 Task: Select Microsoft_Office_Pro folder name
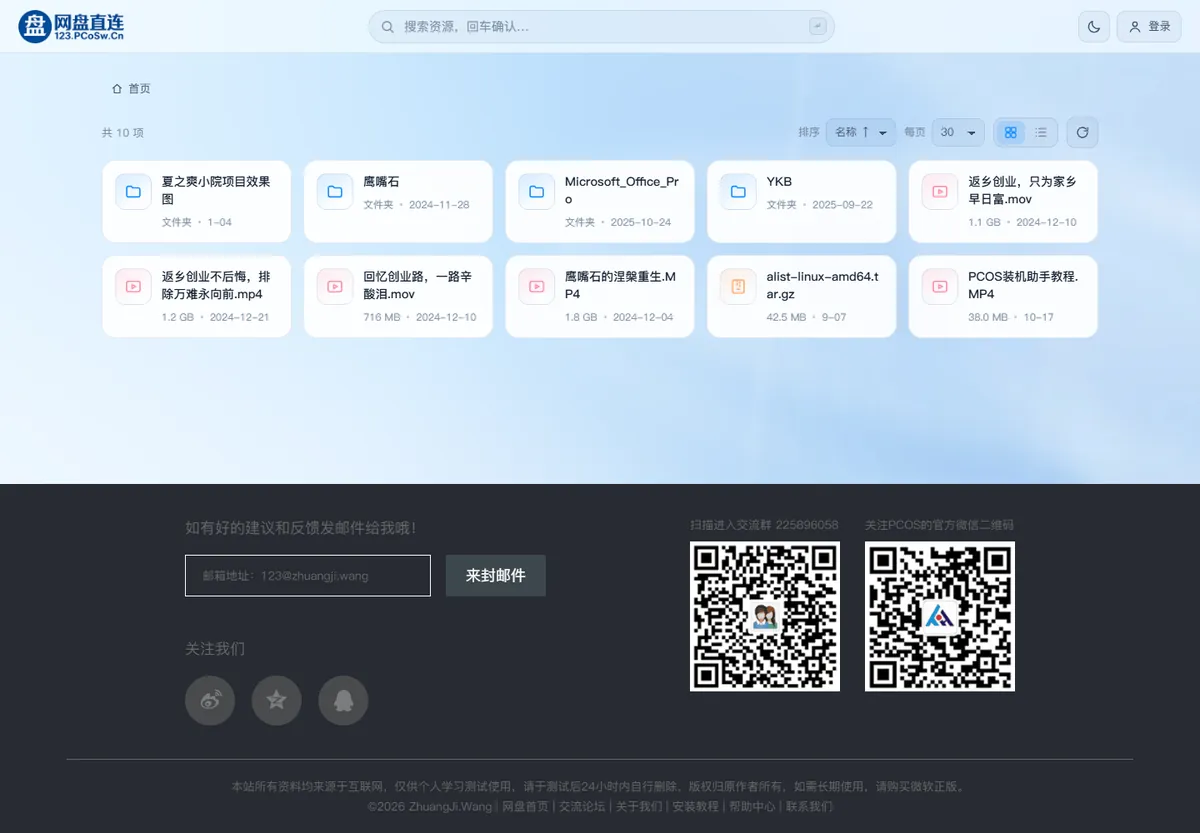(x=622, y=190)
